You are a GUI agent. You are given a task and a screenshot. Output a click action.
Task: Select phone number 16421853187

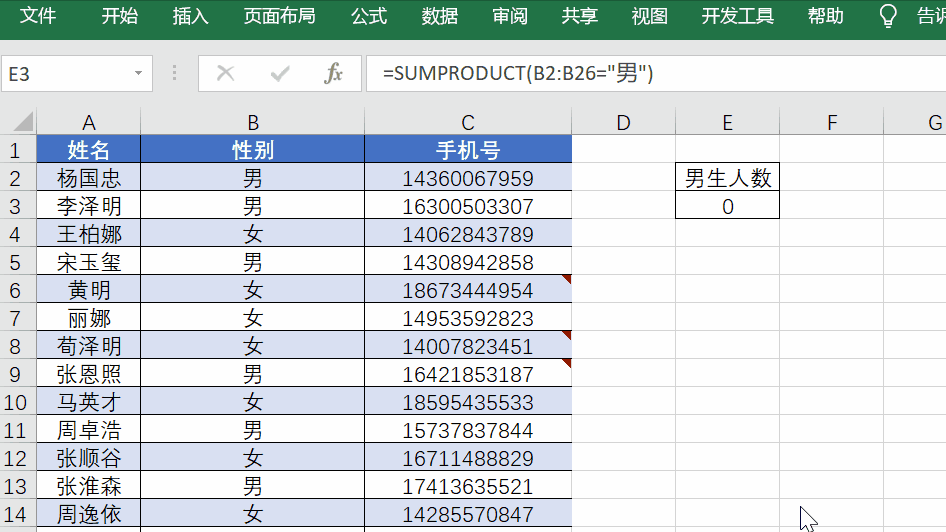tap(468, 374)
